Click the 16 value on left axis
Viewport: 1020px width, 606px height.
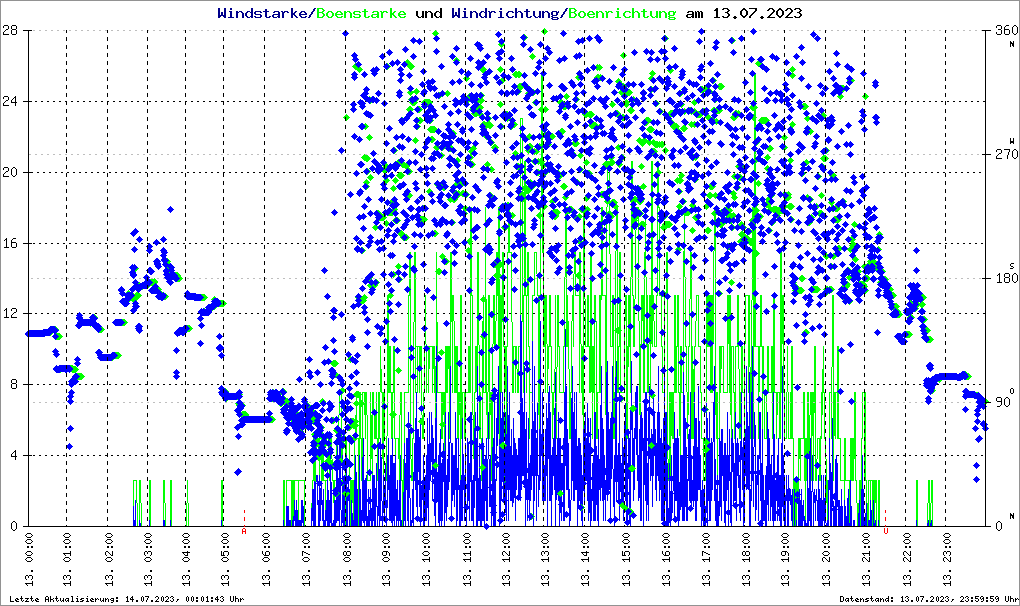[16, 243]
